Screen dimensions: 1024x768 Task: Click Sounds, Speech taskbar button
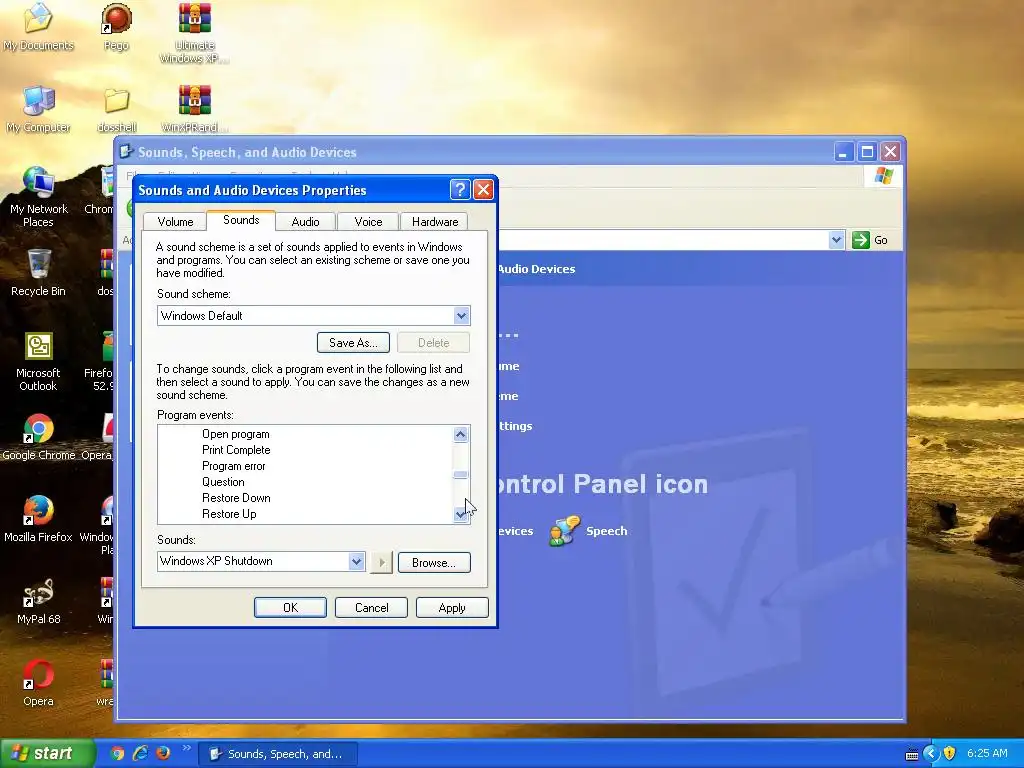(x=278, y=754)
